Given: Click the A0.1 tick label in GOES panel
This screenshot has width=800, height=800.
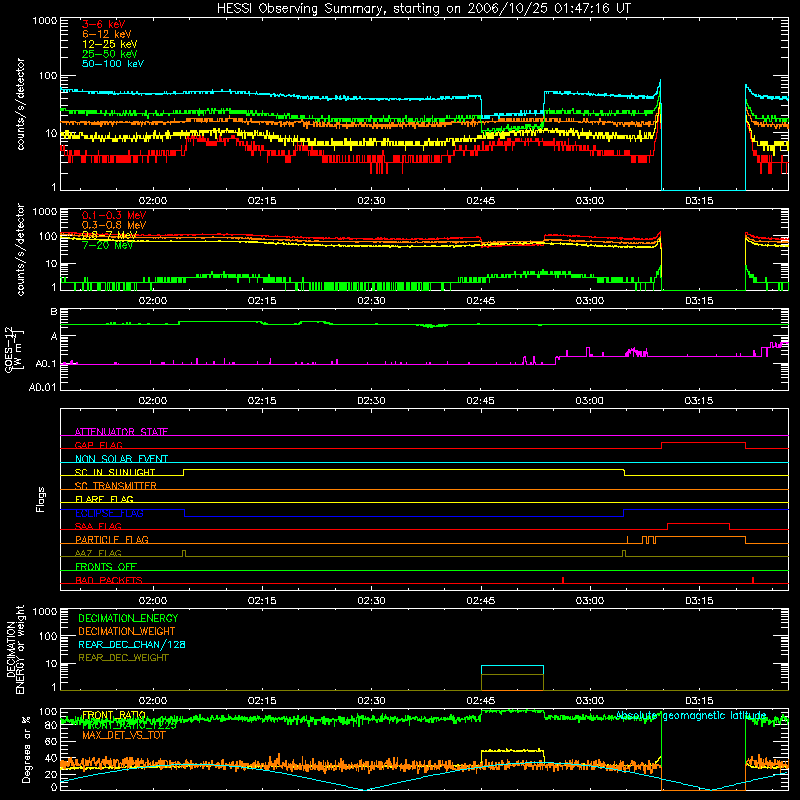Looking at the screenshot, I should pyautogui.click(x=45, y=364).
